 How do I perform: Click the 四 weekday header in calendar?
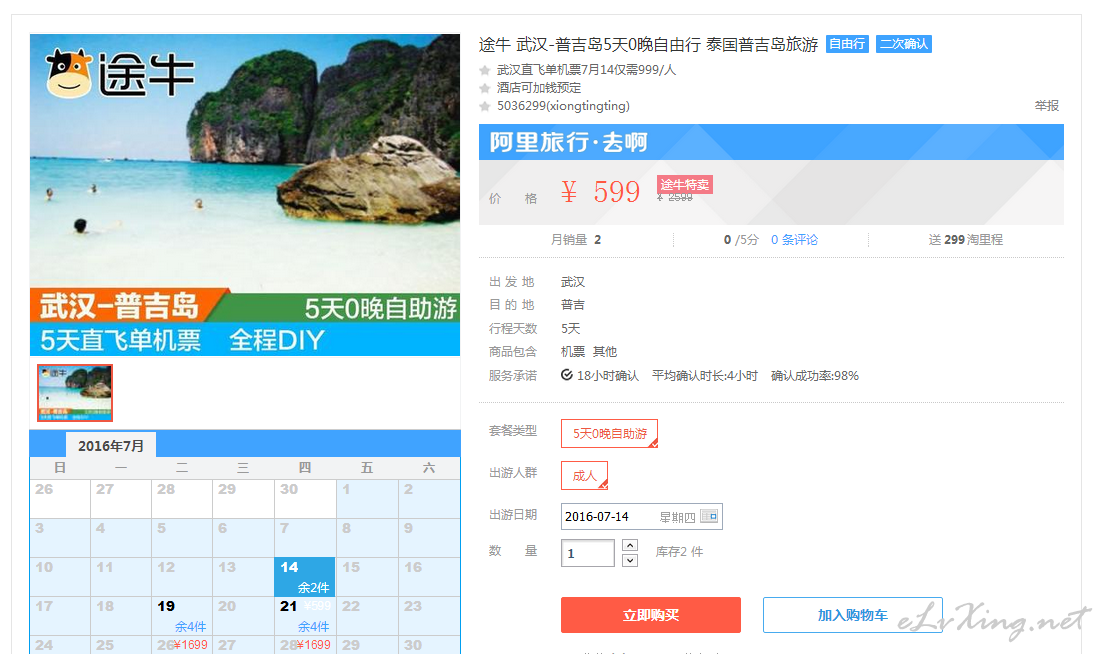(x=304, y=468)
